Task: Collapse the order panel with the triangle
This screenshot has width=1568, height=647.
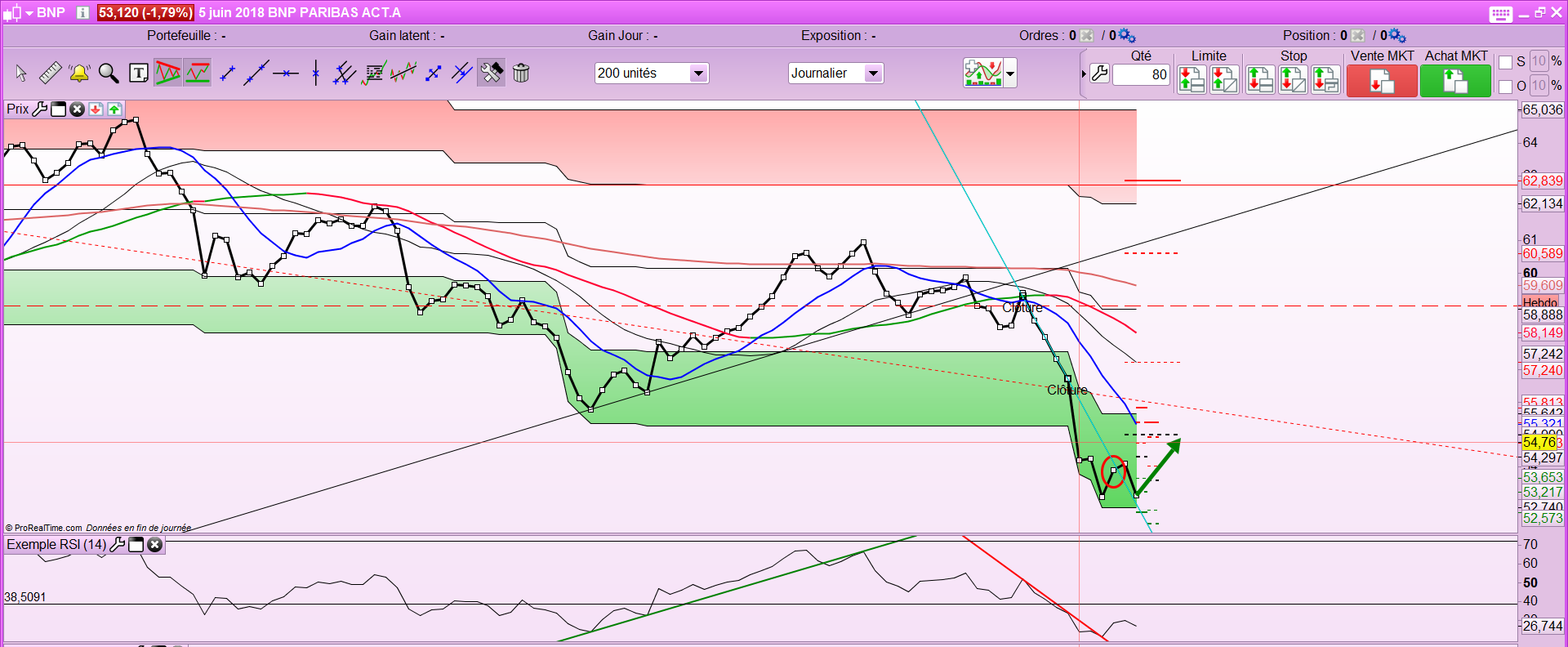Action: tap(1084, 74)
